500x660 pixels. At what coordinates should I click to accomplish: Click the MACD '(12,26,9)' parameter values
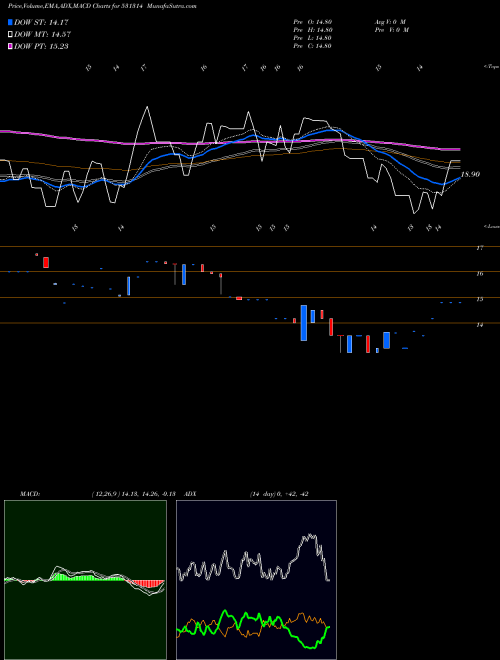[133, 494]
